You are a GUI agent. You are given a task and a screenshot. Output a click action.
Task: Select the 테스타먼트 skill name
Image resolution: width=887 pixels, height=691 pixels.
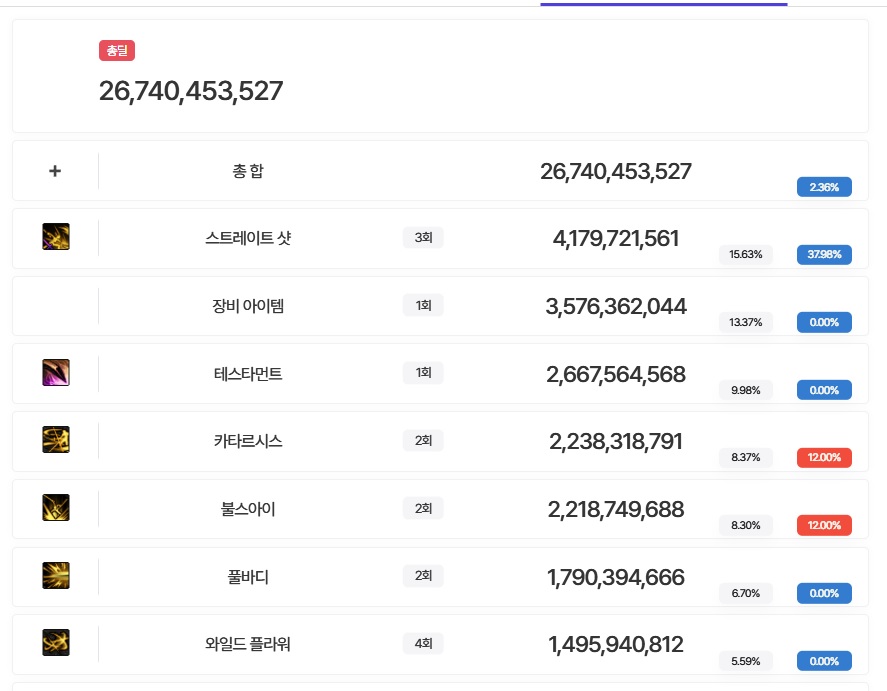248,374
